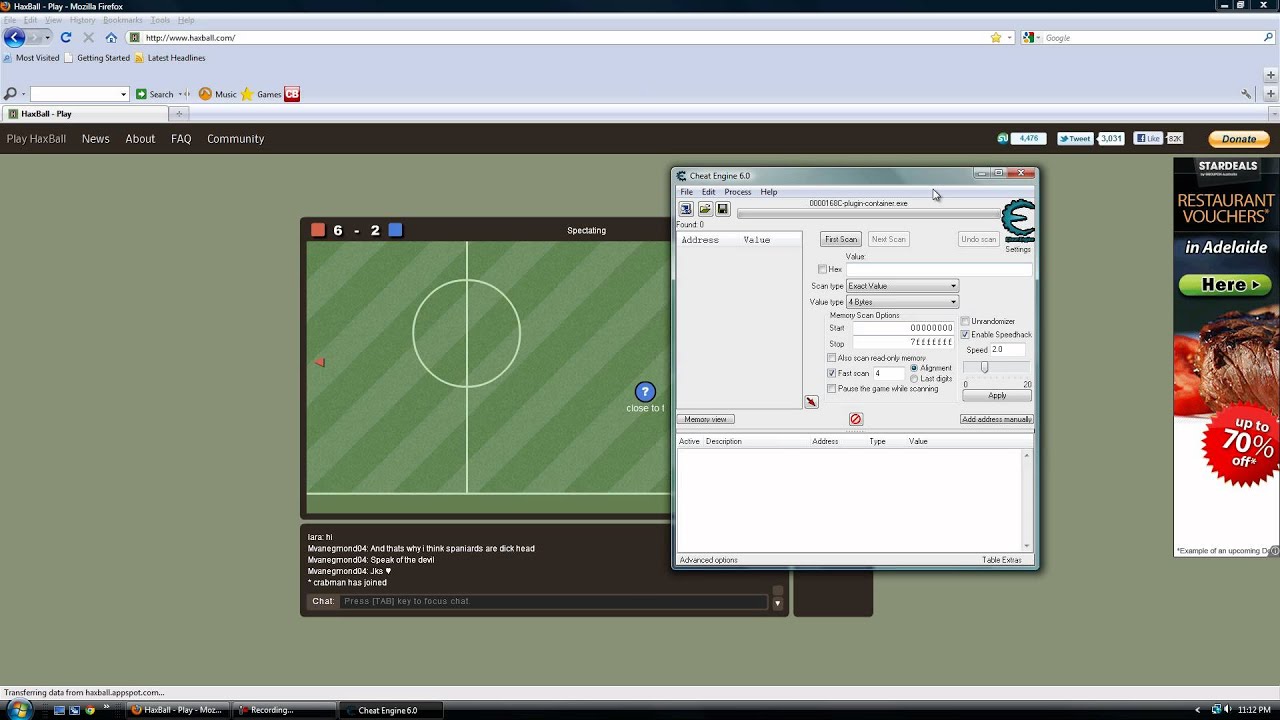1280x720 pixels.
Task: Click the yellow star Games icon
Action: [247, 94]
